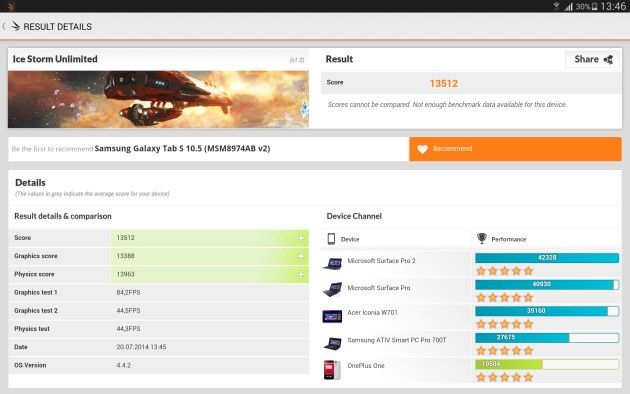Tap the battery icon in status bar
The height and width of the screenshot is (394, 630).
595,6
